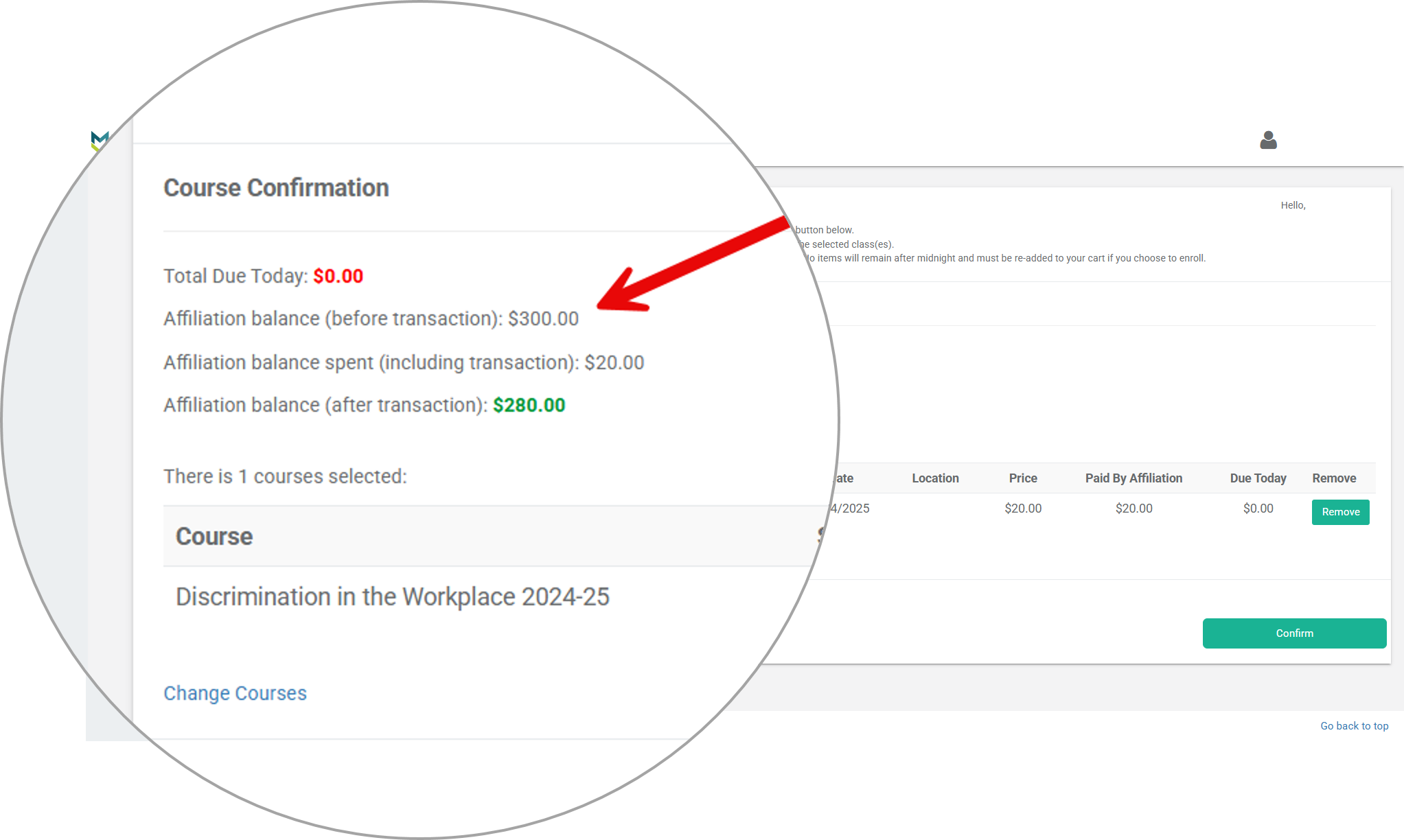Screen dimensions: 1404x840
Task: Click the Remove column header
Action: pos(1334,478)
